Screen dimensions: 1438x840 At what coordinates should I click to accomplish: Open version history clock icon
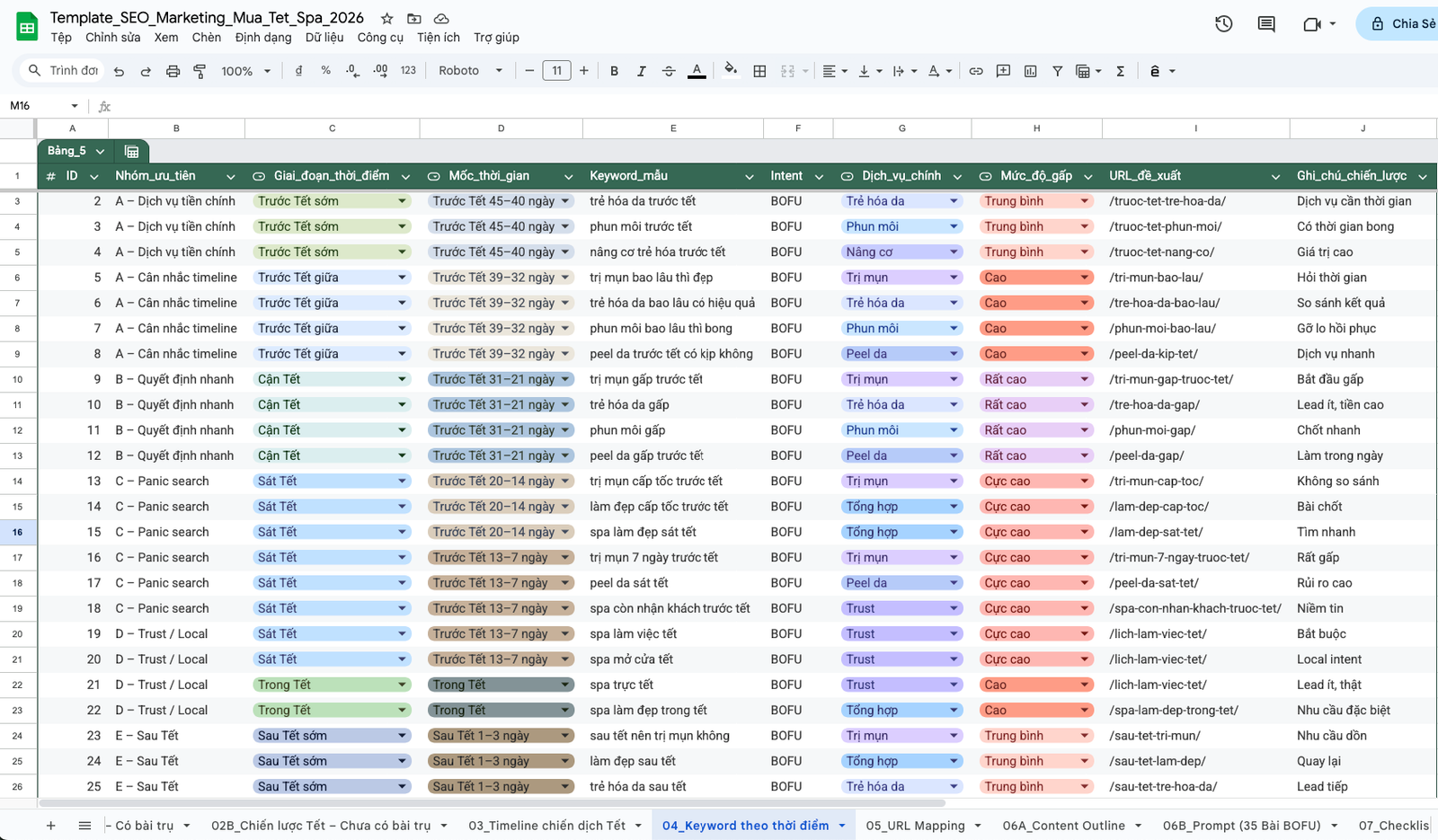pos(1223,24)
